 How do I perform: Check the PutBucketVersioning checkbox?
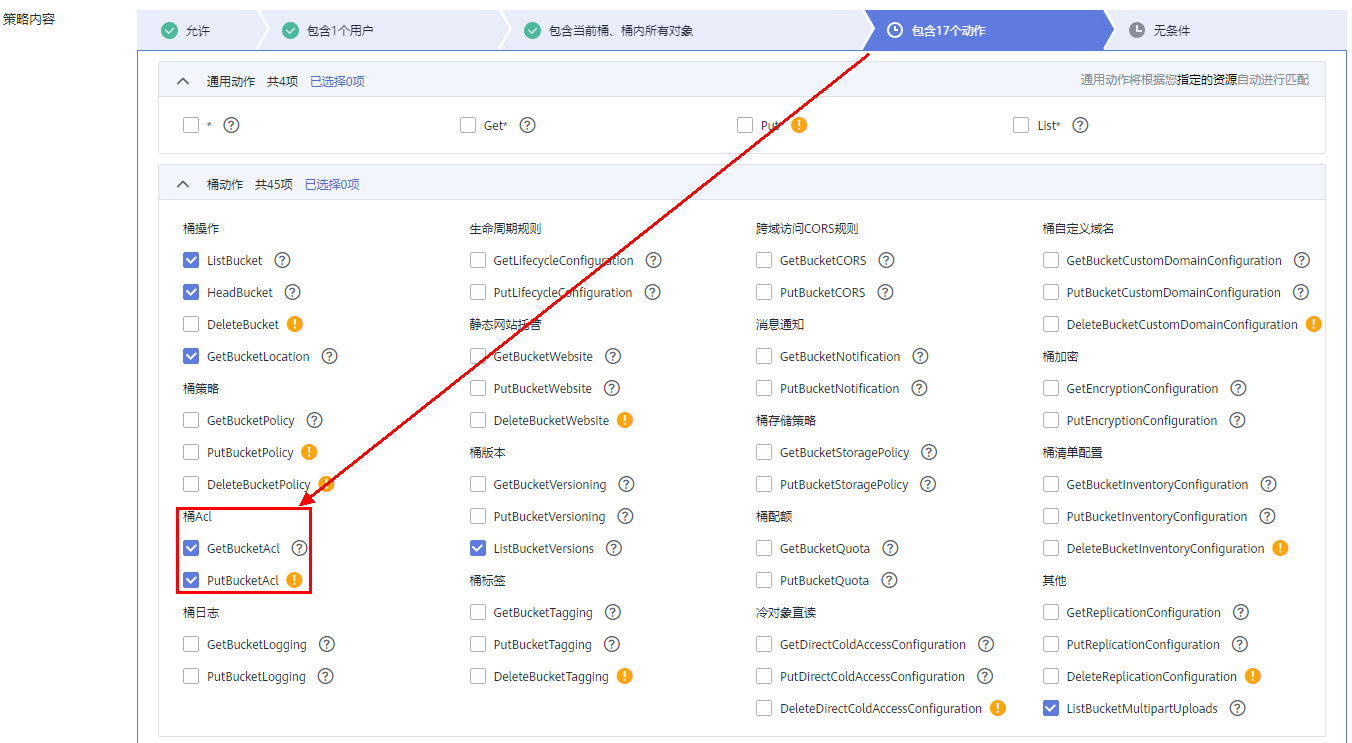click(478, 516)
